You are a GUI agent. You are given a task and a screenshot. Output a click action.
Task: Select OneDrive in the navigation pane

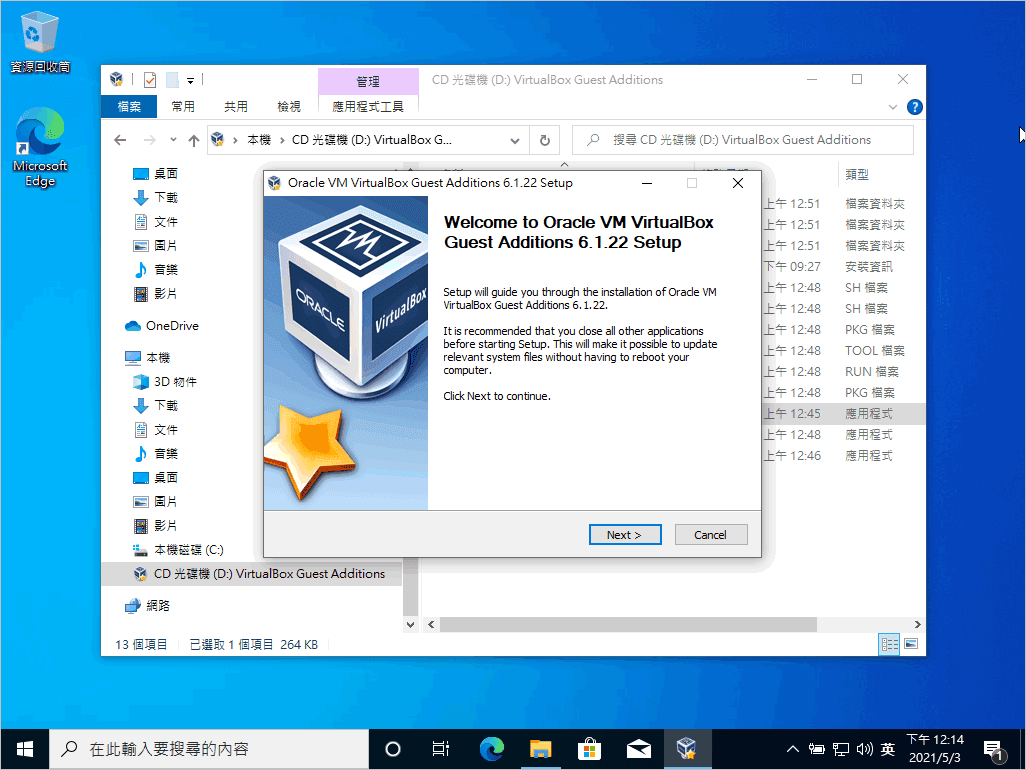pyautogui.click(x=165, y=325)
